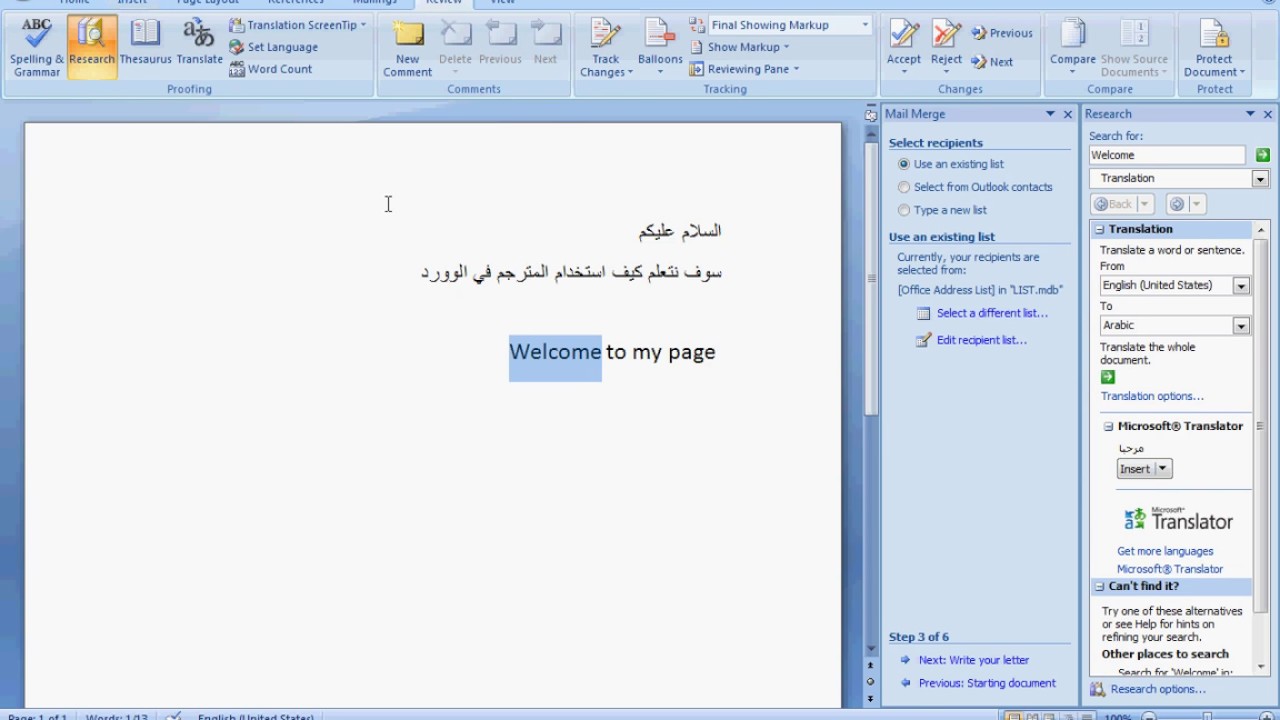Open Mail Merge pane options arrow
The image size is (1280, 720).
[x=1050, y=114]
